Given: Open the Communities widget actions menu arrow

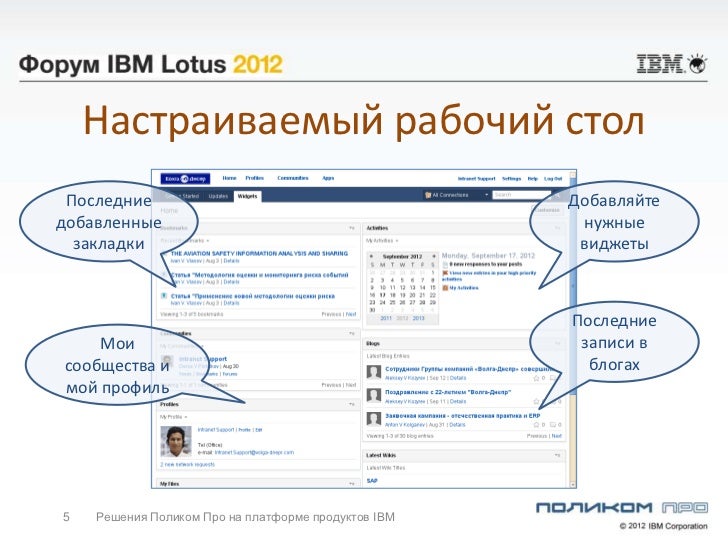Looking at the screenshot, I should click(352, 333).
